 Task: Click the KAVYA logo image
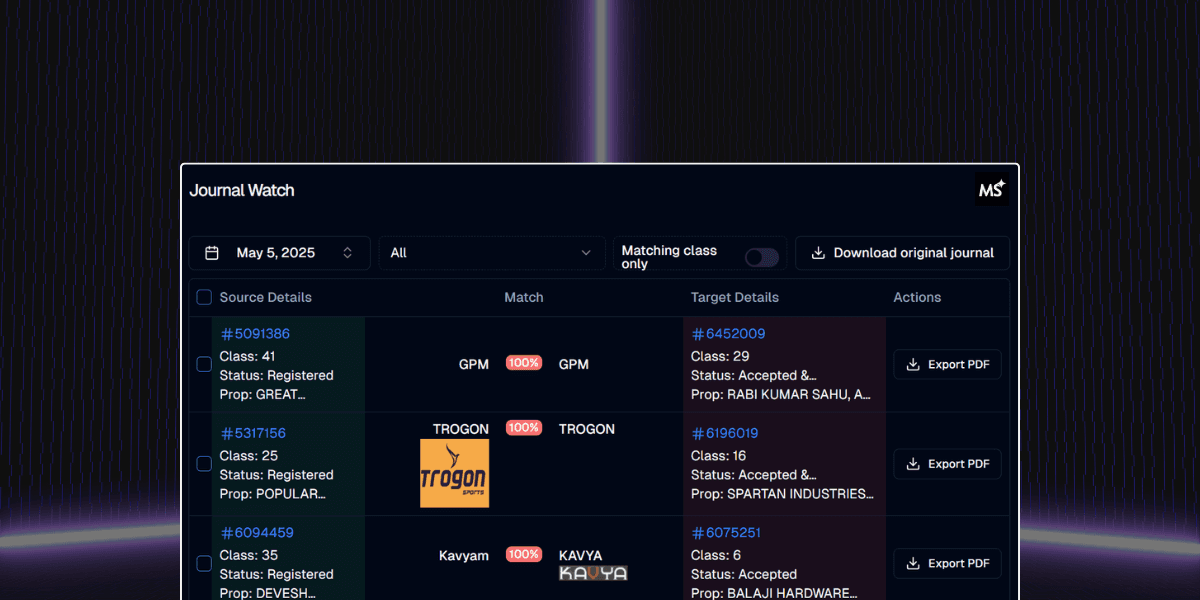(x=592, y=573)
